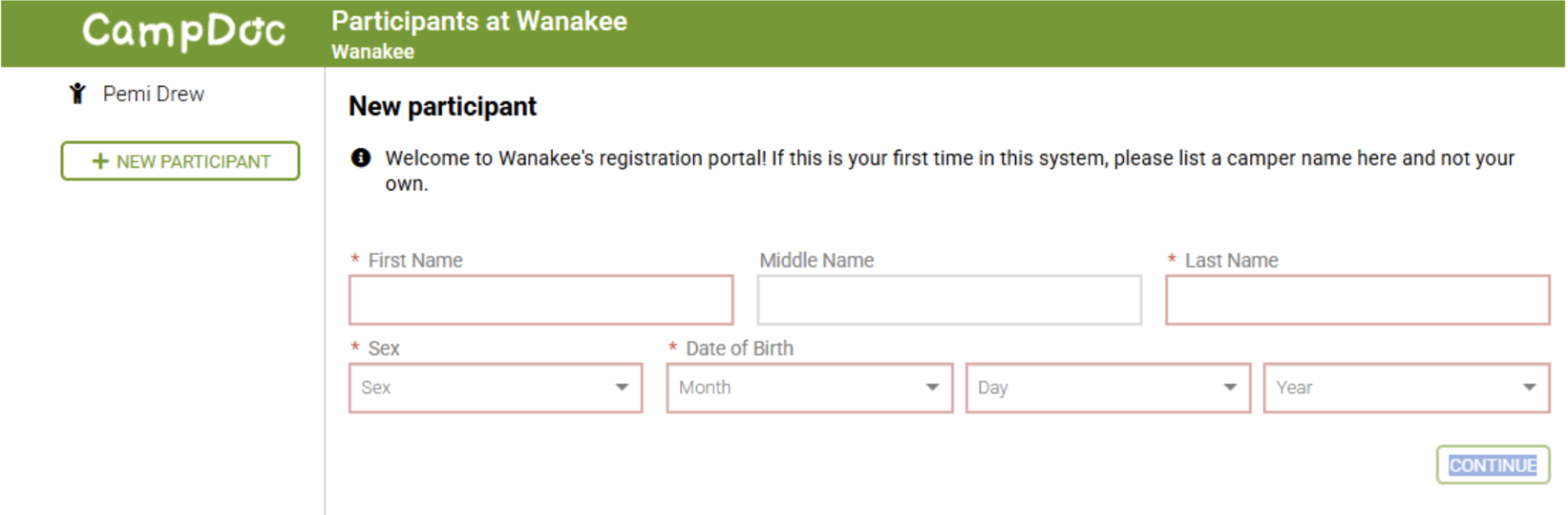The image size is (1568, 515).
Task: Click the Month dropdown arrow
Action: click(932, 387)
